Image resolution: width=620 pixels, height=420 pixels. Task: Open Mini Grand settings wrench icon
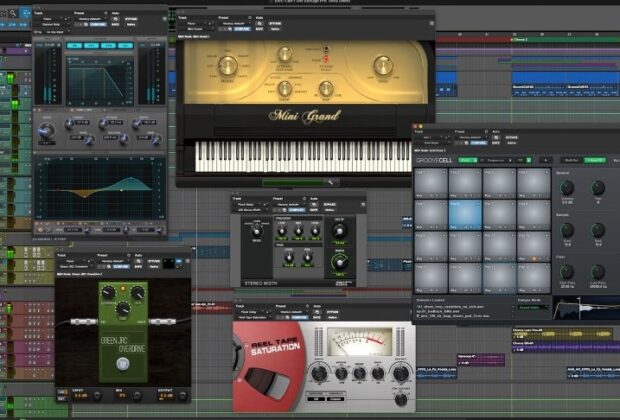pyautogui.click(x=331, y=182)
